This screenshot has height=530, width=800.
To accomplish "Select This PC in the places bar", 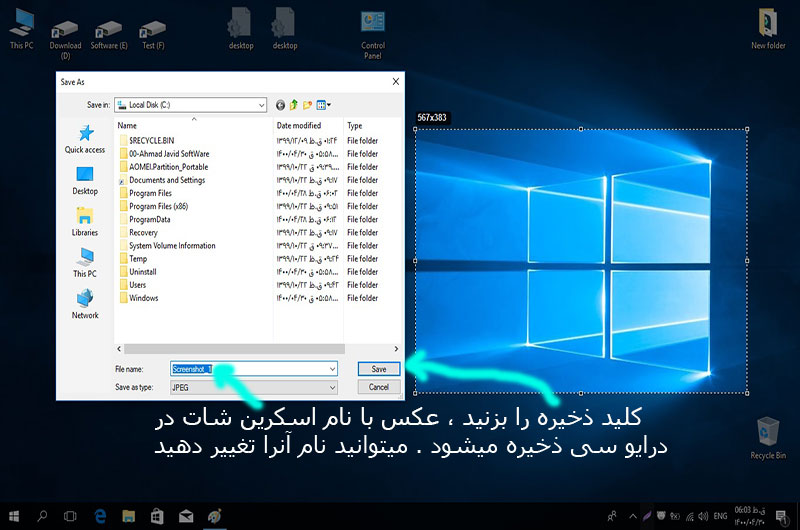I will (x=85, y=263).
